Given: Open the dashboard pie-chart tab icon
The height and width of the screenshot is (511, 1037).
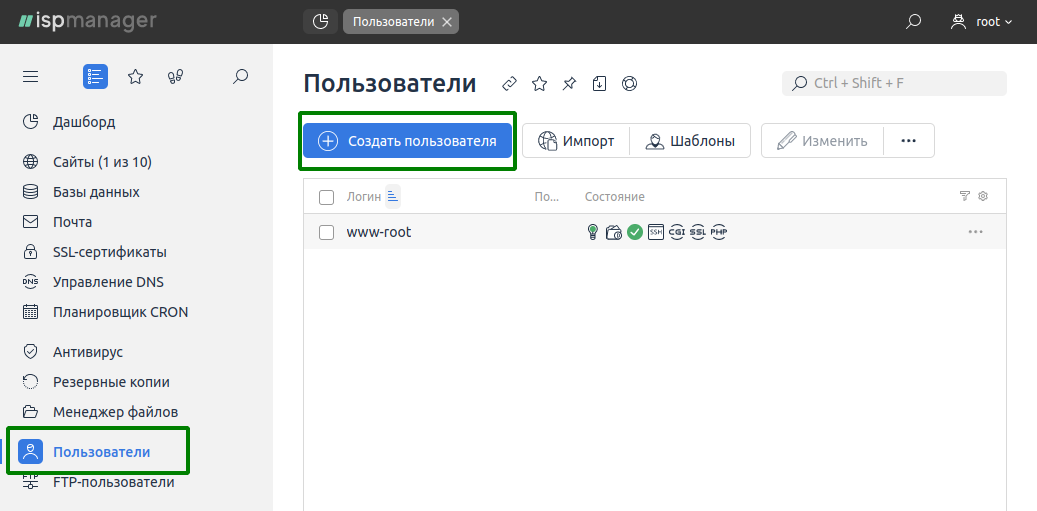Looking at the screenshot, I should coord(320,22).
